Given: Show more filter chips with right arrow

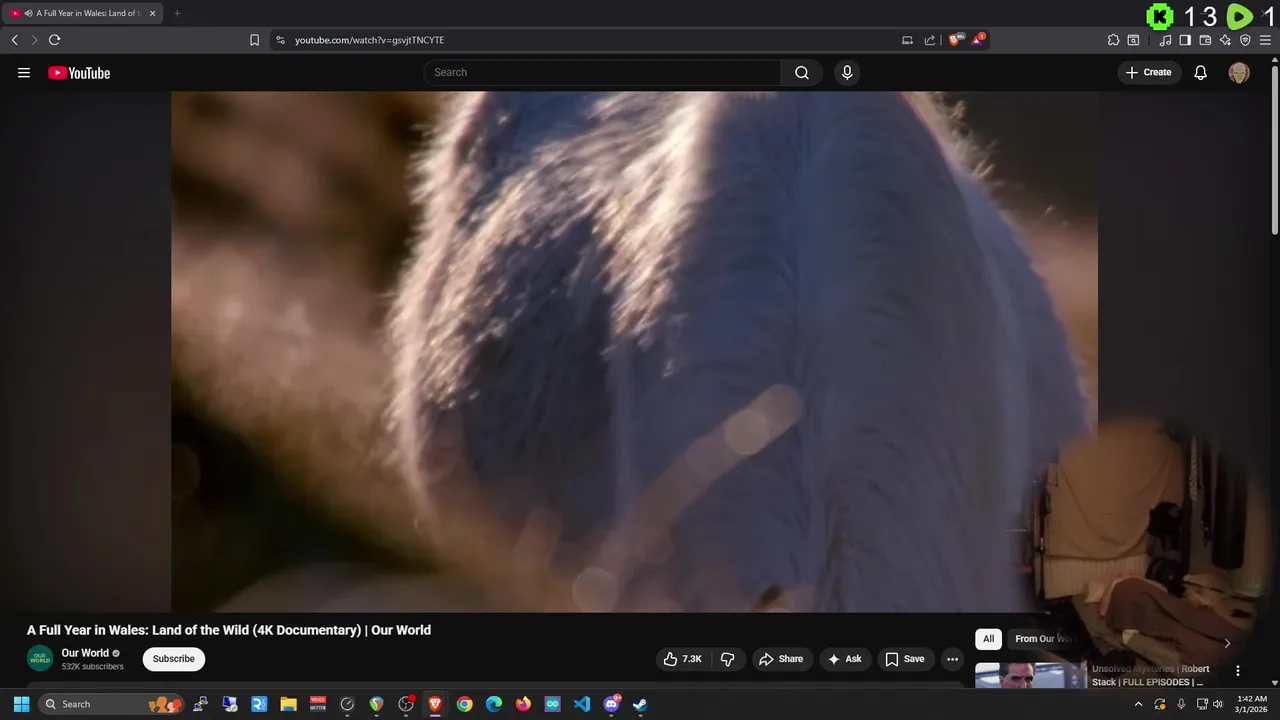Looking at the screenshot, I should (x=1227, y=643).
